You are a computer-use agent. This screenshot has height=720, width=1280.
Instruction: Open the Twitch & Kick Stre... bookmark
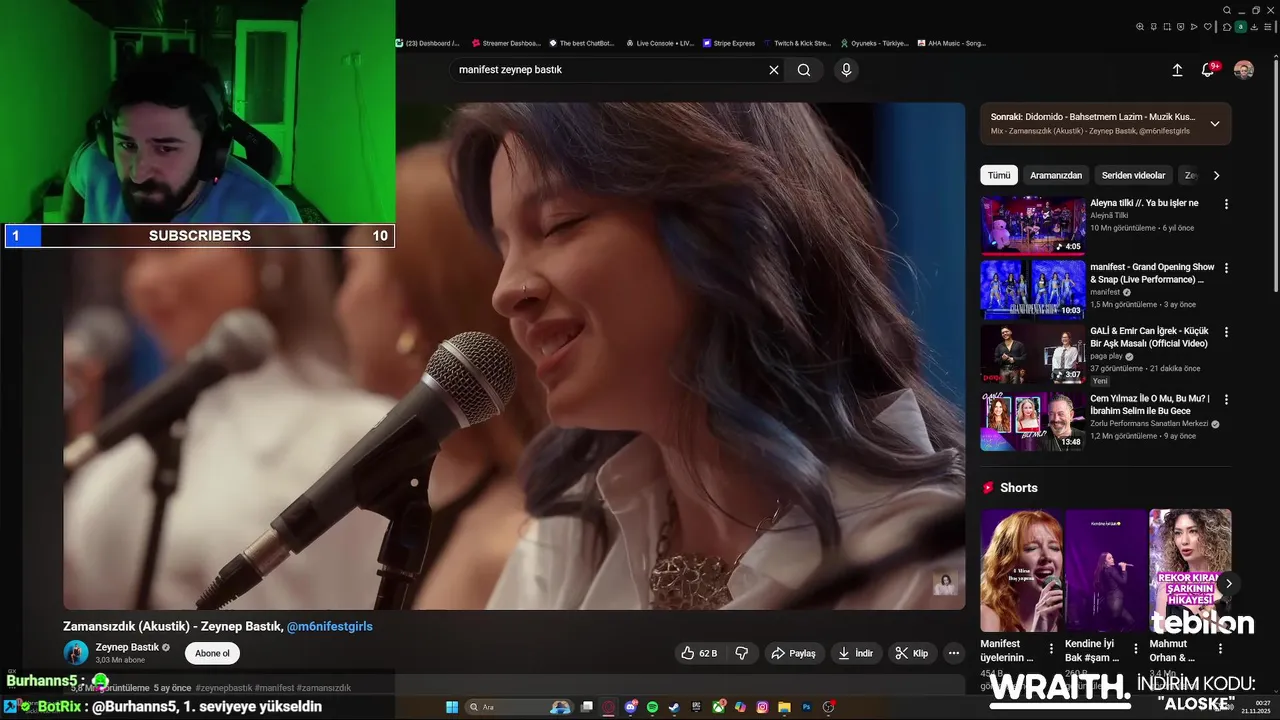tap(797, 43)
